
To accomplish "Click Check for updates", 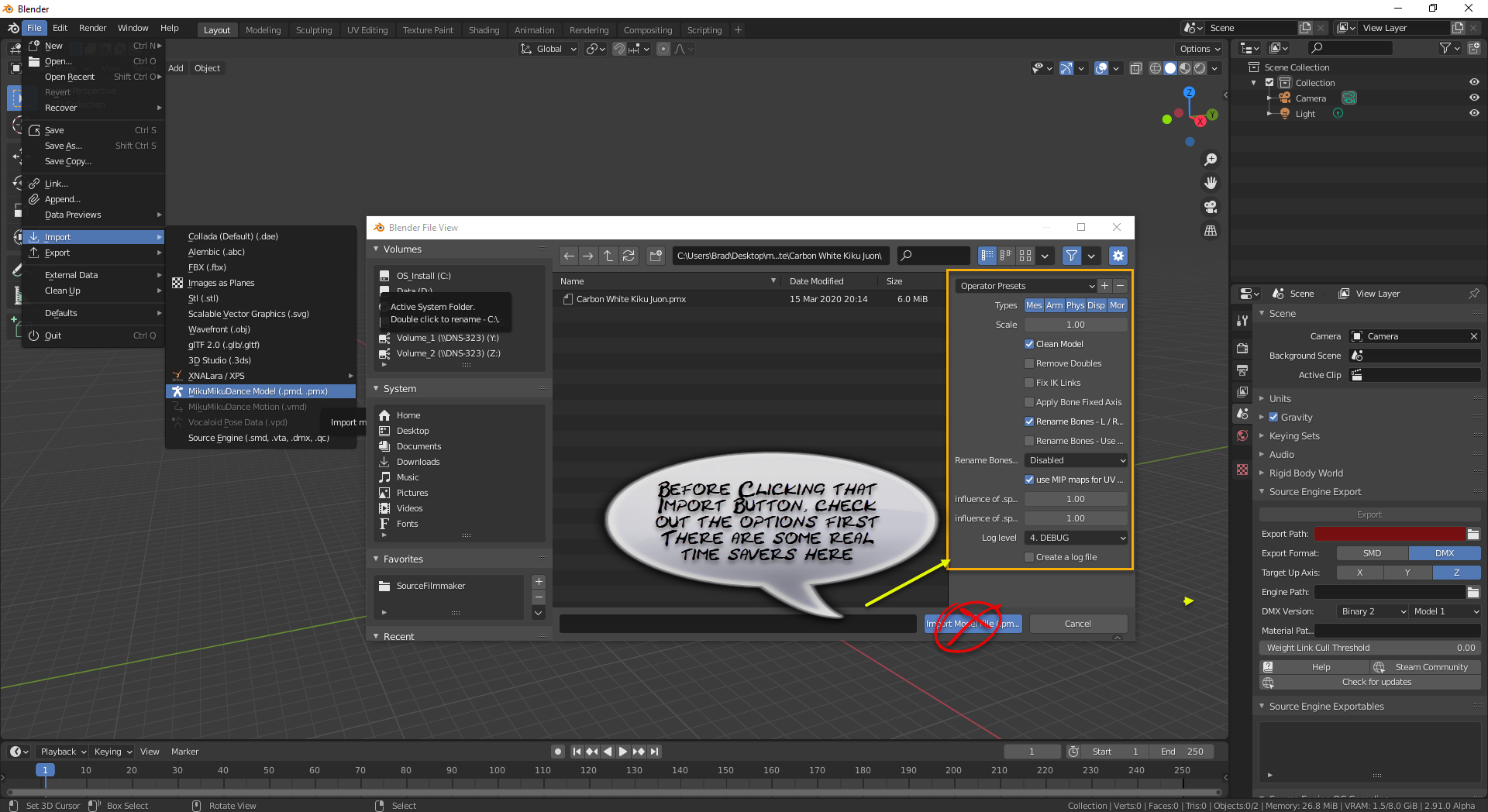I will click(x=1369, y=683).
